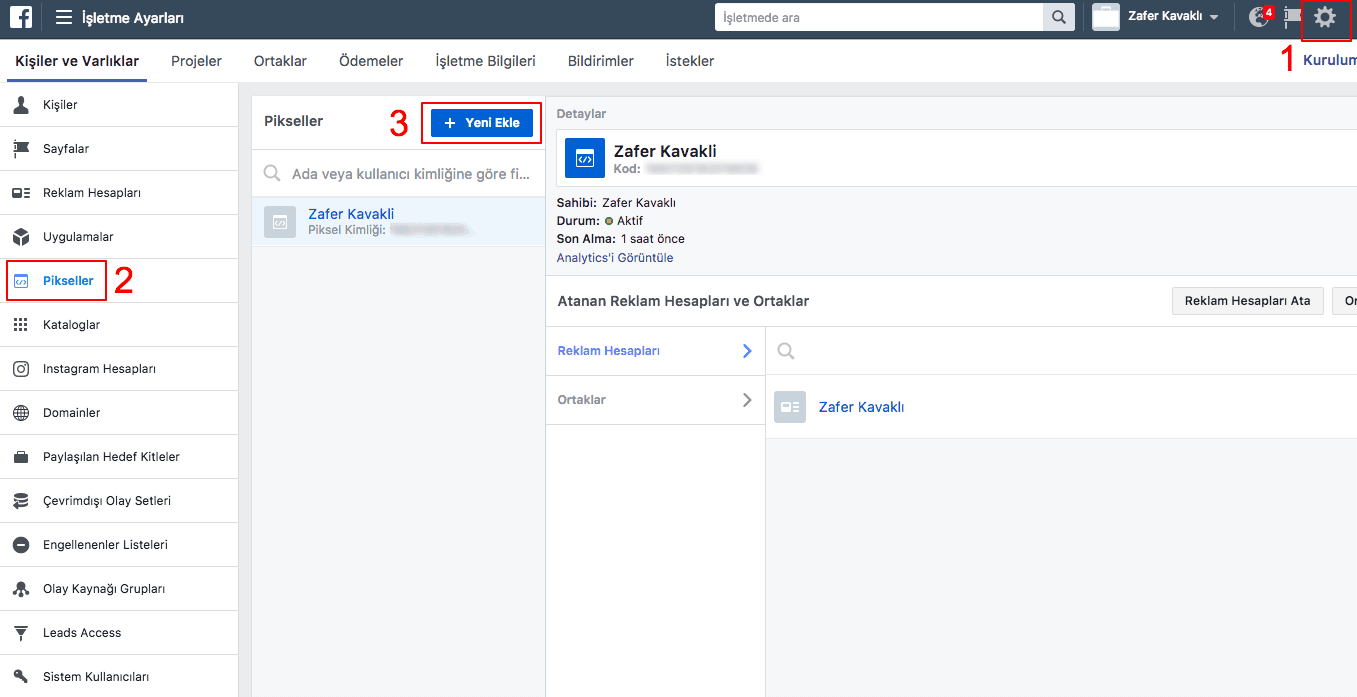Screen dimensions: 1357x697
Task: Click Reklam Hesapları Ata button
Action: pos(1247,301)
